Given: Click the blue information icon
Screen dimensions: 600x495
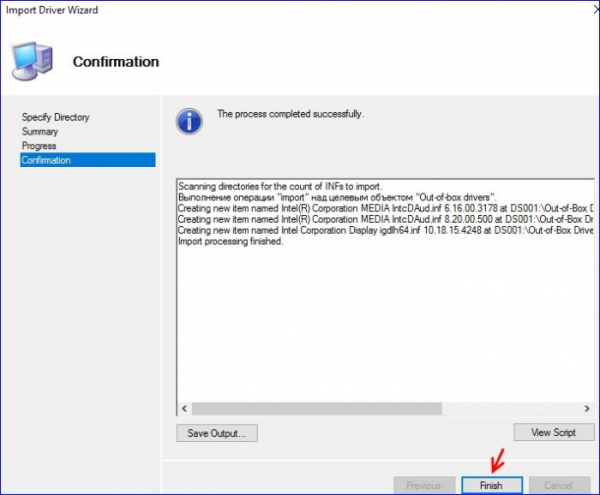Looking at the screenshot, I should (x=189, y=122).
